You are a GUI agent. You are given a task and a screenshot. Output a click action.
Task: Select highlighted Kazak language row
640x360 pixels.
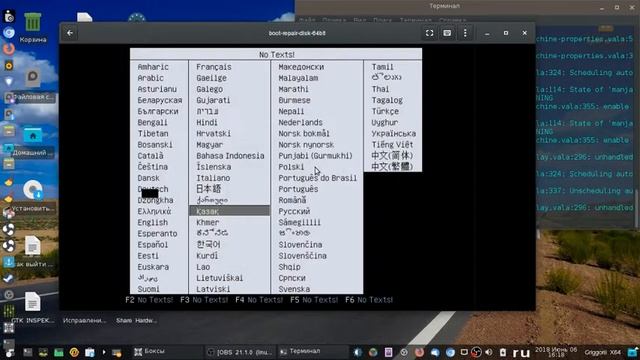(x=229, y=211)
